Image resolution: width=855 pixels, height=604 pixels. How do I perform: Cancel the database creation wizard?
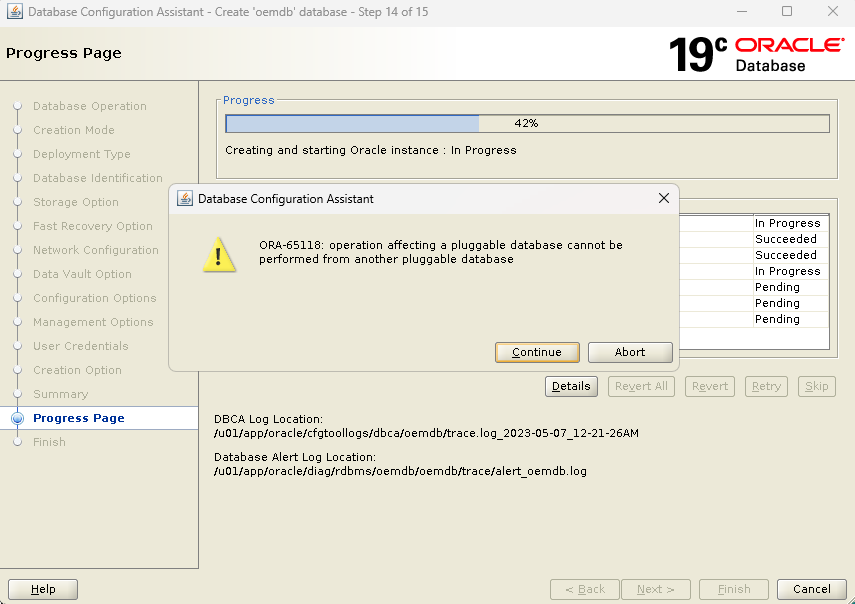click(x=811, y=589)
